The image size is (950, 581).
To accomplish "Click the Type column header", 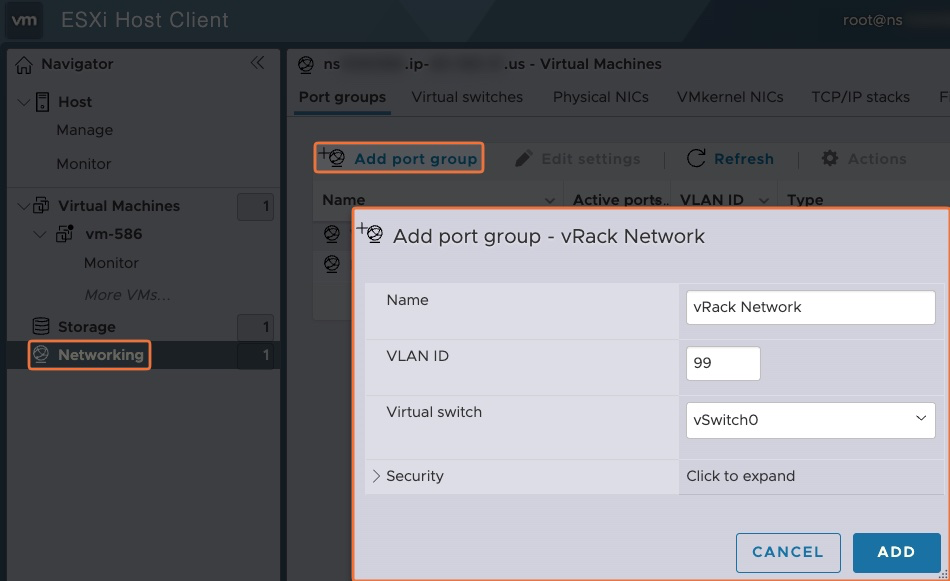I will click(805, 200).
